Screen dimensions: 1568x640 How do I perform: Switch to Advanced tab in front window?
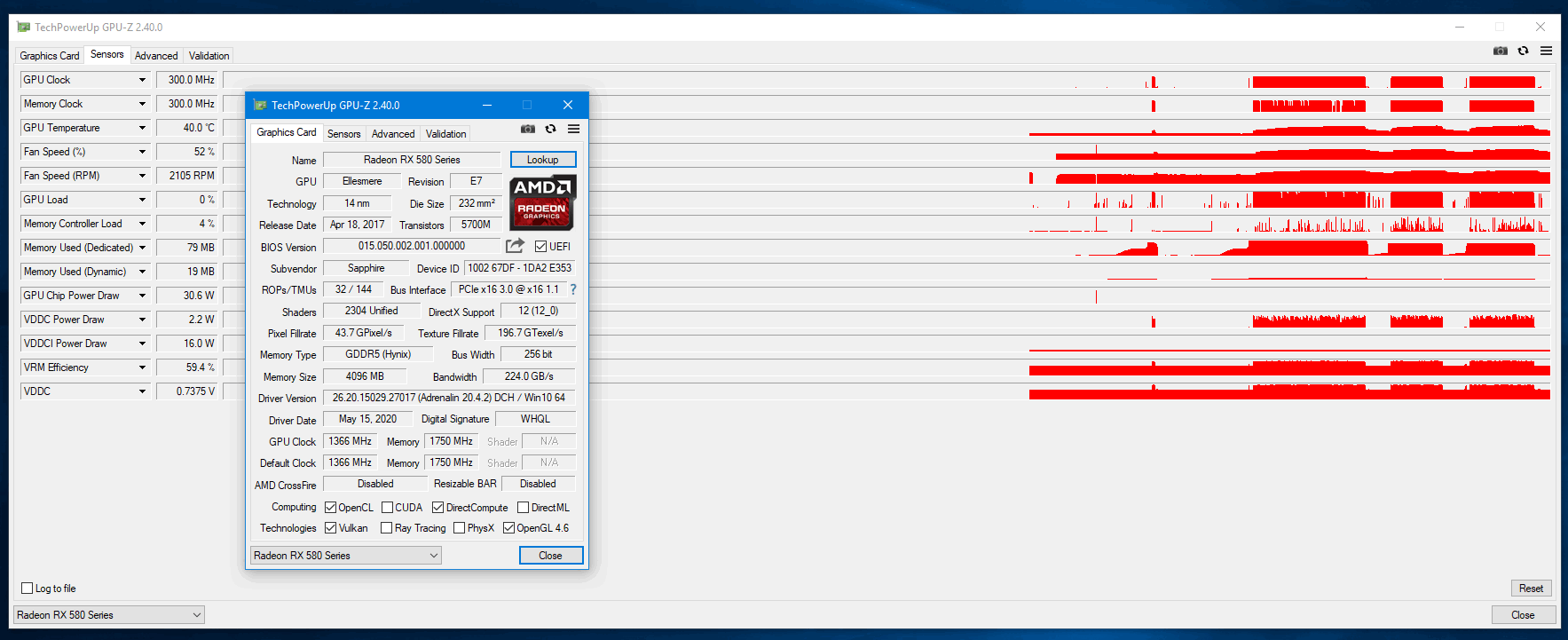pyautogui.click(x=393, y=134)
